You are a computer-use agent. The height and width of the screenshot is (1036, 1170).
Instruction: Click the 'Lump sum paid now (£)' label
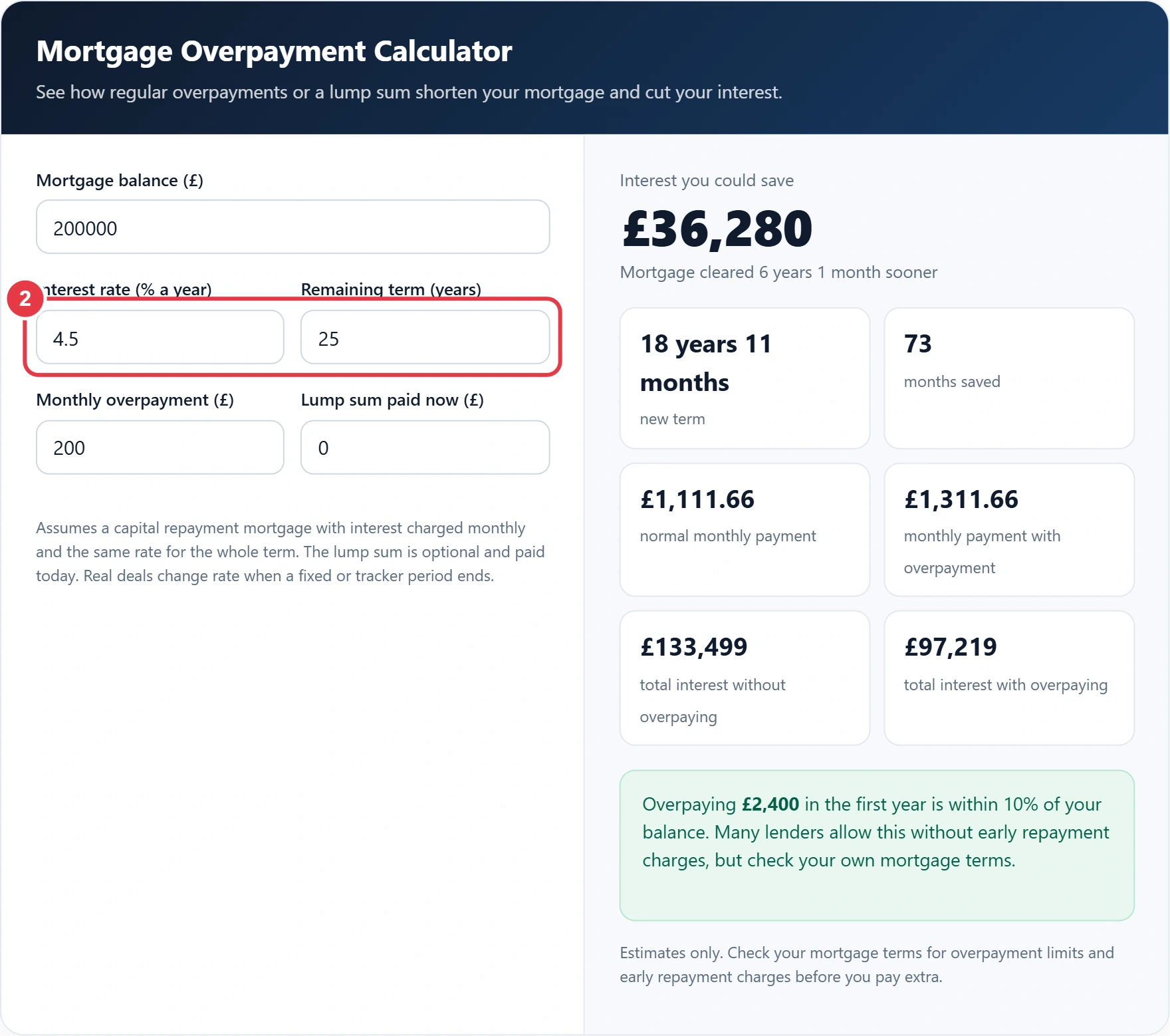point(392,400)
